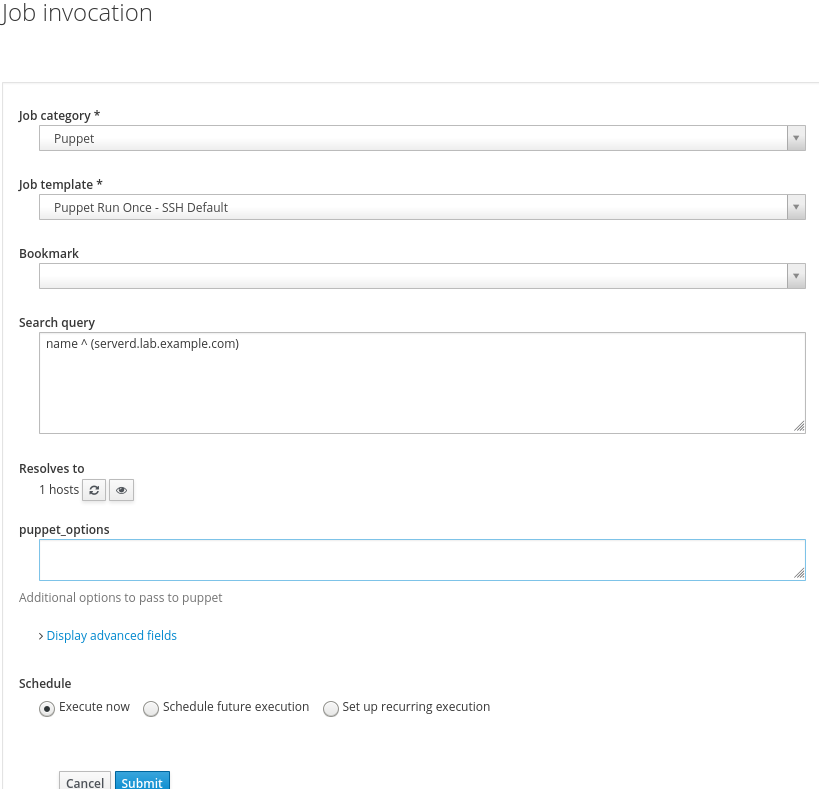Click the Job template dropdown arrow
Screen dimensions: 819x789
[x=796, y=208]
